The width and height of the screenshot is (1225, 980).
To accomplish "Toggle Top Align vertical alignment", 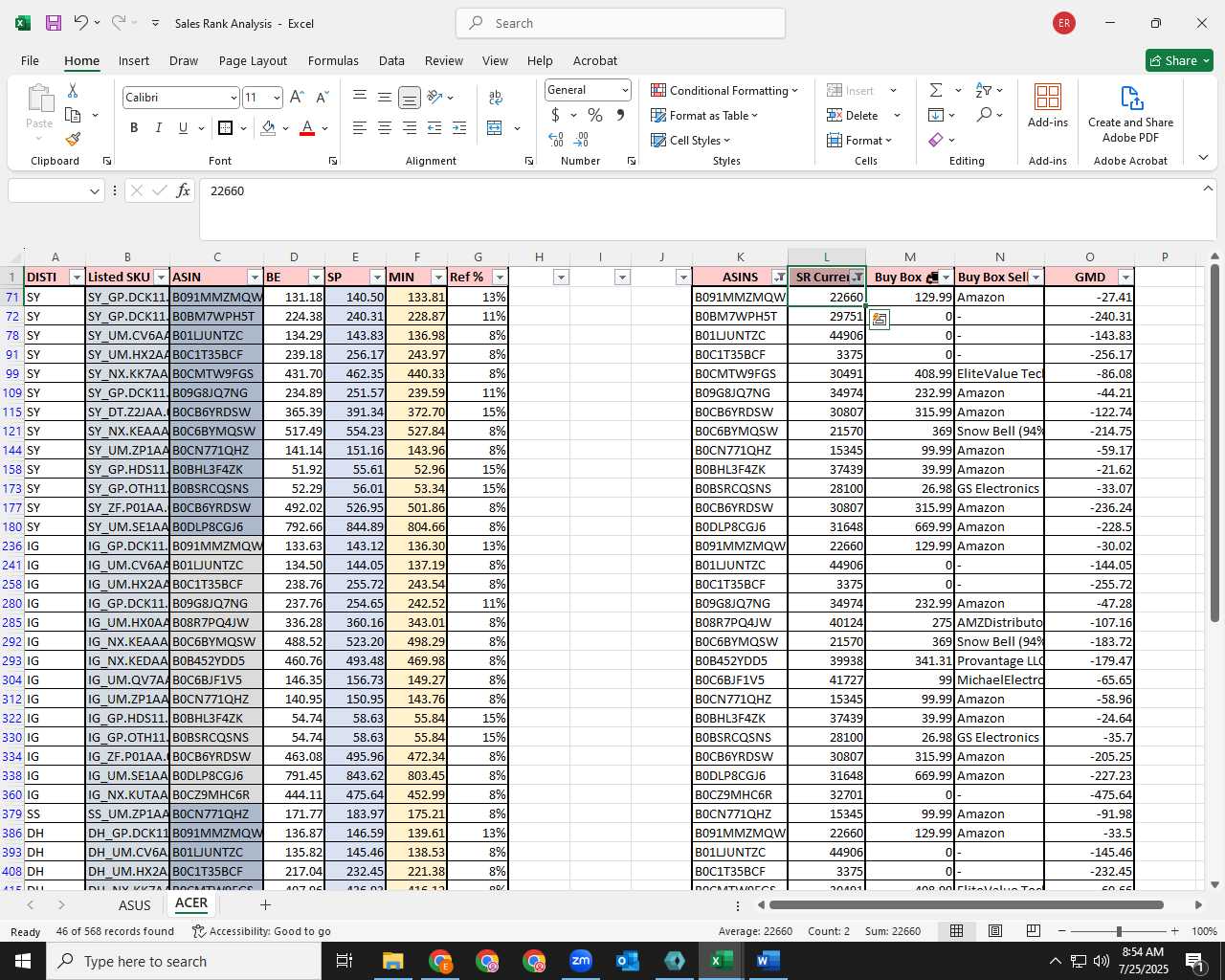I will point(360,97).
